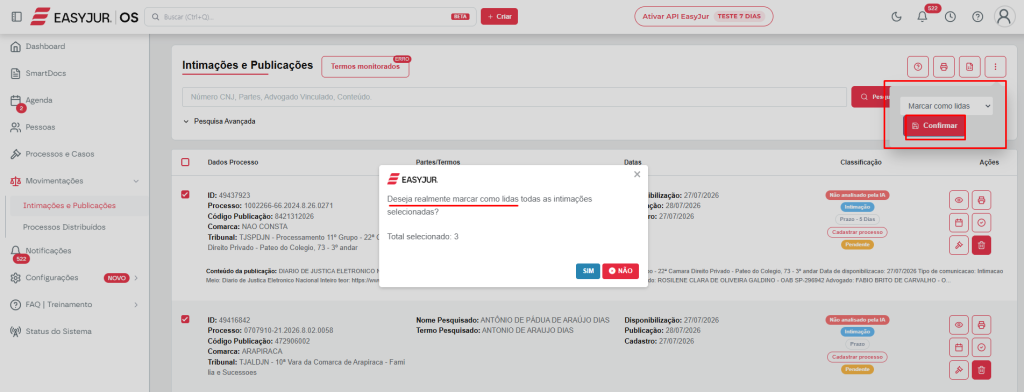Delete publication 49437923 with trash icon
Viewport: 1024px width, 392px height.
(x=982, y=246)
